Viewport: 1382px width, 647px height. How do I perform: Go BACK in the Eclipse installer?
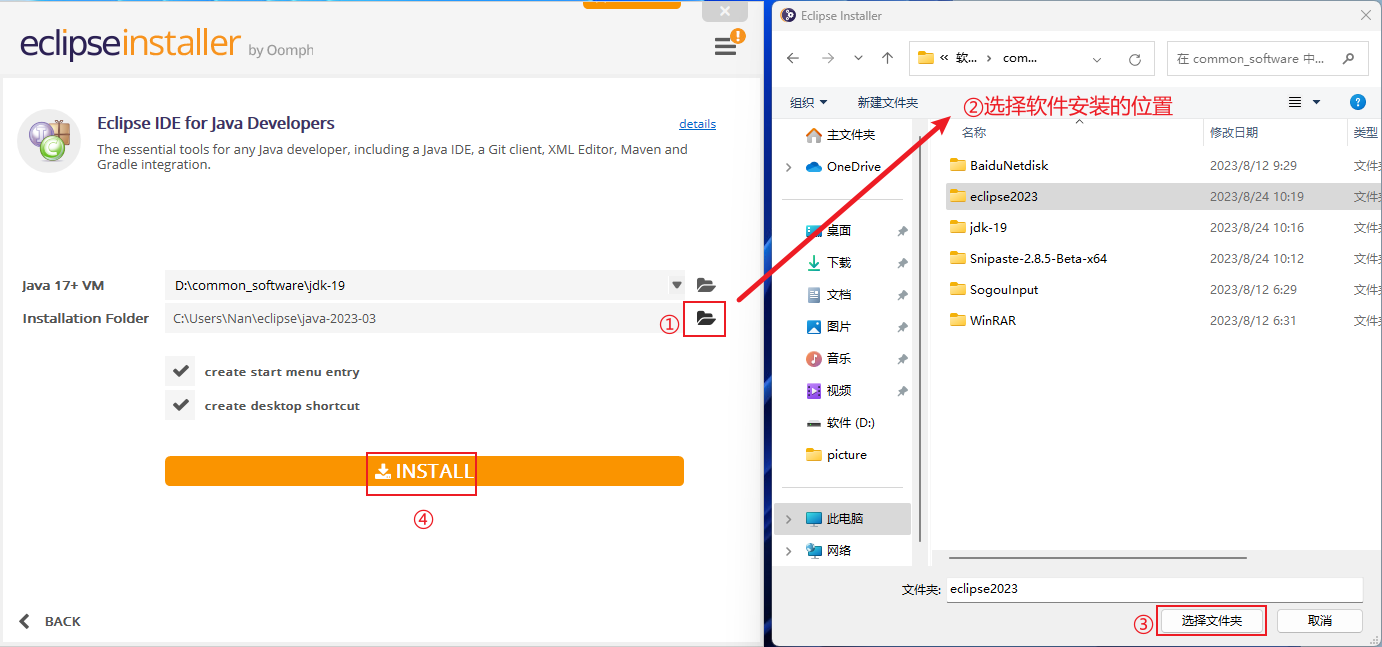tap(50, 621)
